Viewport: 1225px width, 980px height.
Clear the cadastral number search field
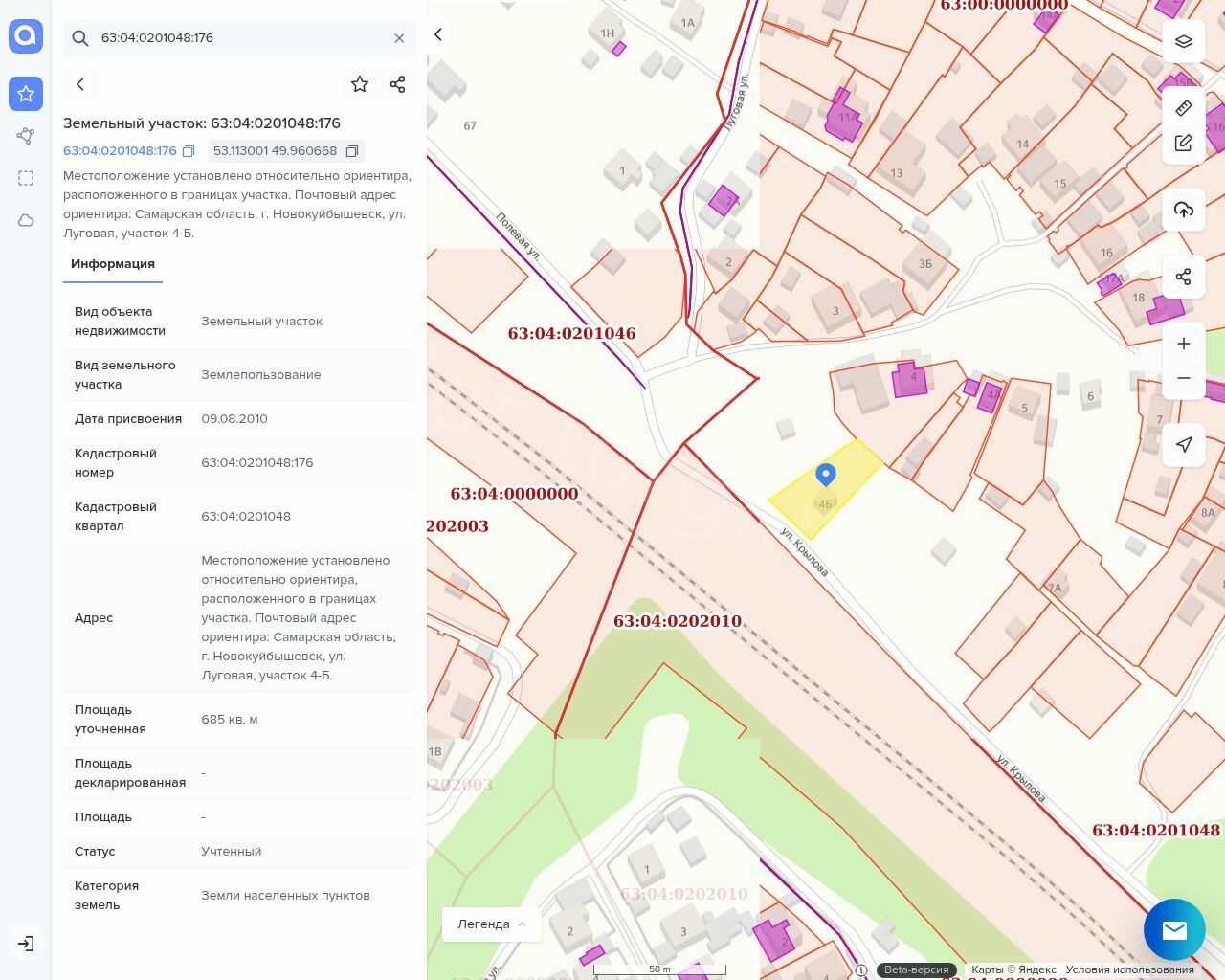(399, 38)
